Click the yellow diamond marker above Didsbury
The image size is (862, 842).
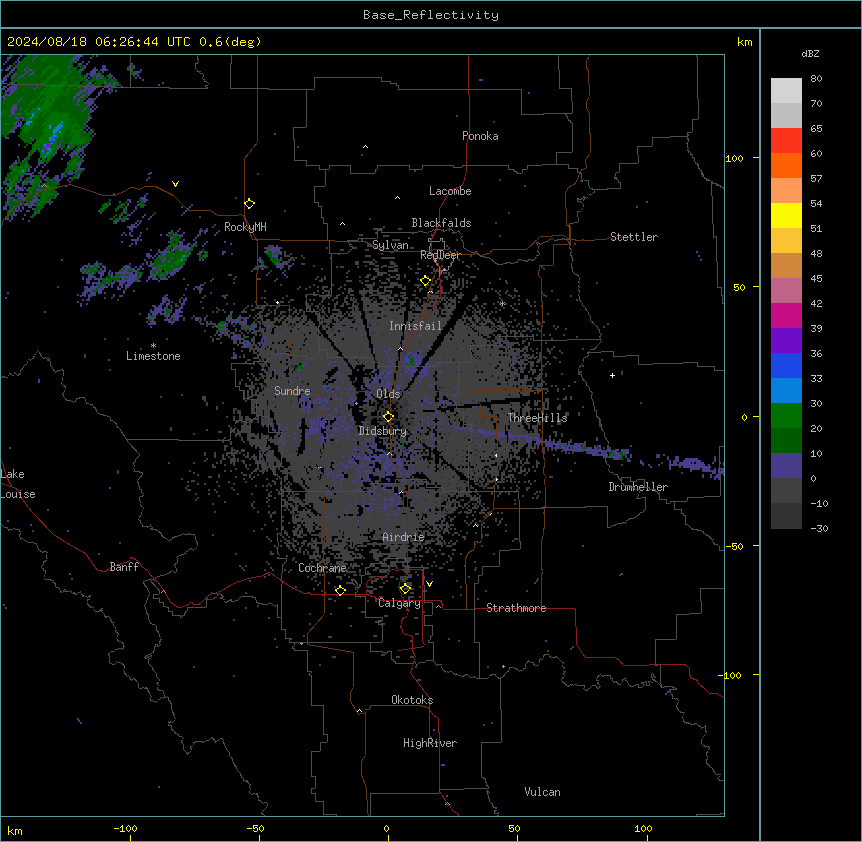[388, 417]
